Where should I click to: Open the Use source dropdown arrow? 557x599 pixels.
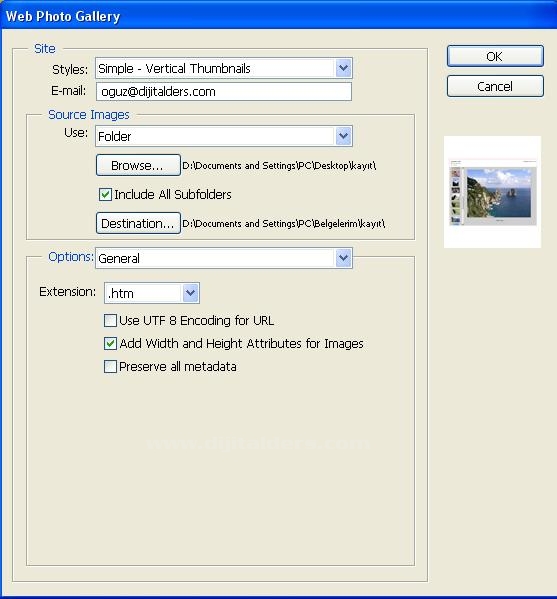tap(343, 136)
